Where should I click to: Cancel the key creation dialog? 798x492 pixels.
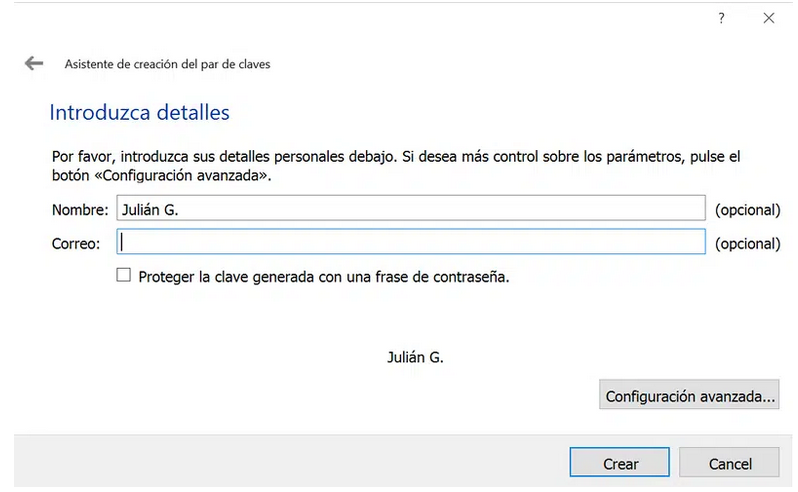point(729,464)
